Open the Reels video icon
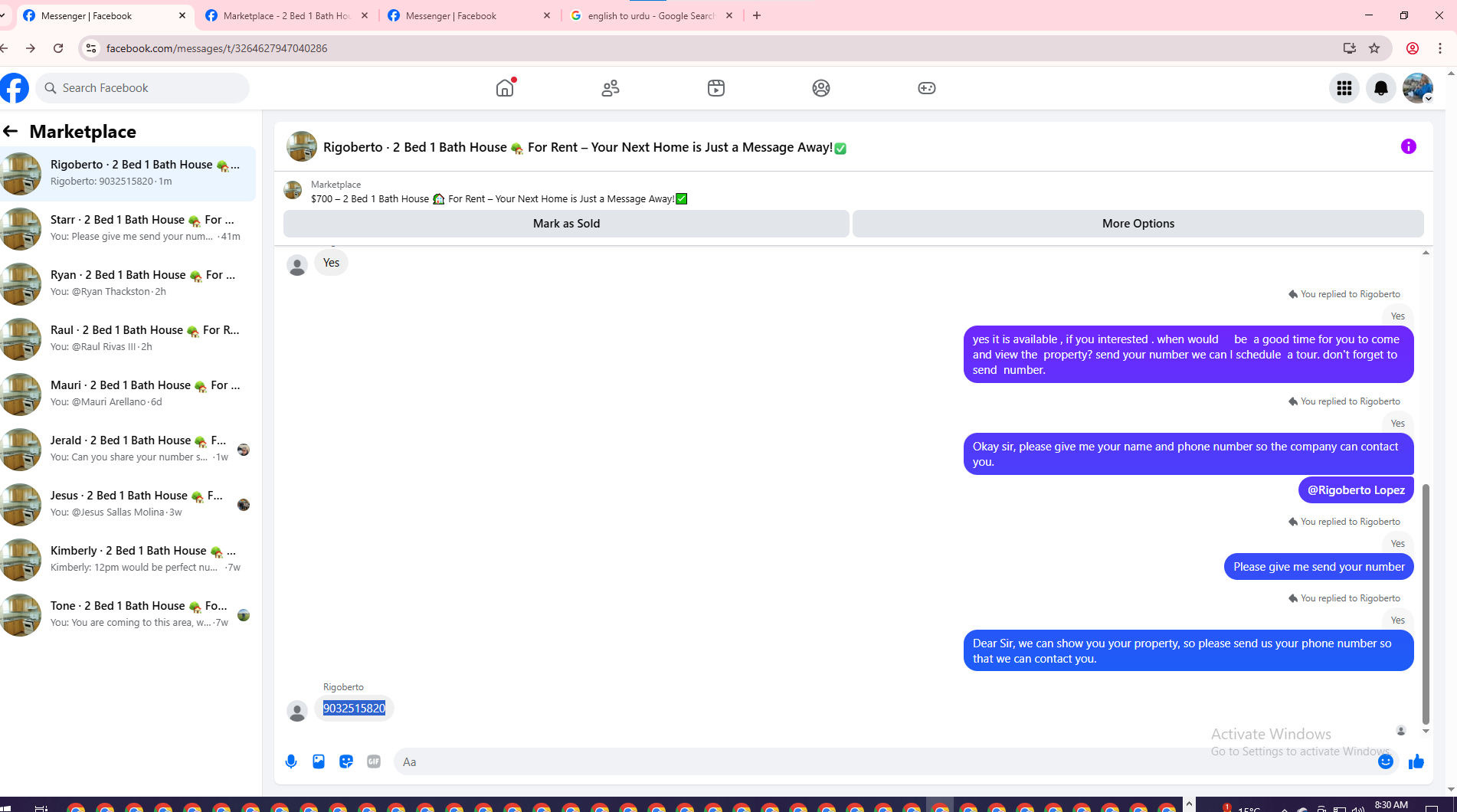 coord(716,88)
